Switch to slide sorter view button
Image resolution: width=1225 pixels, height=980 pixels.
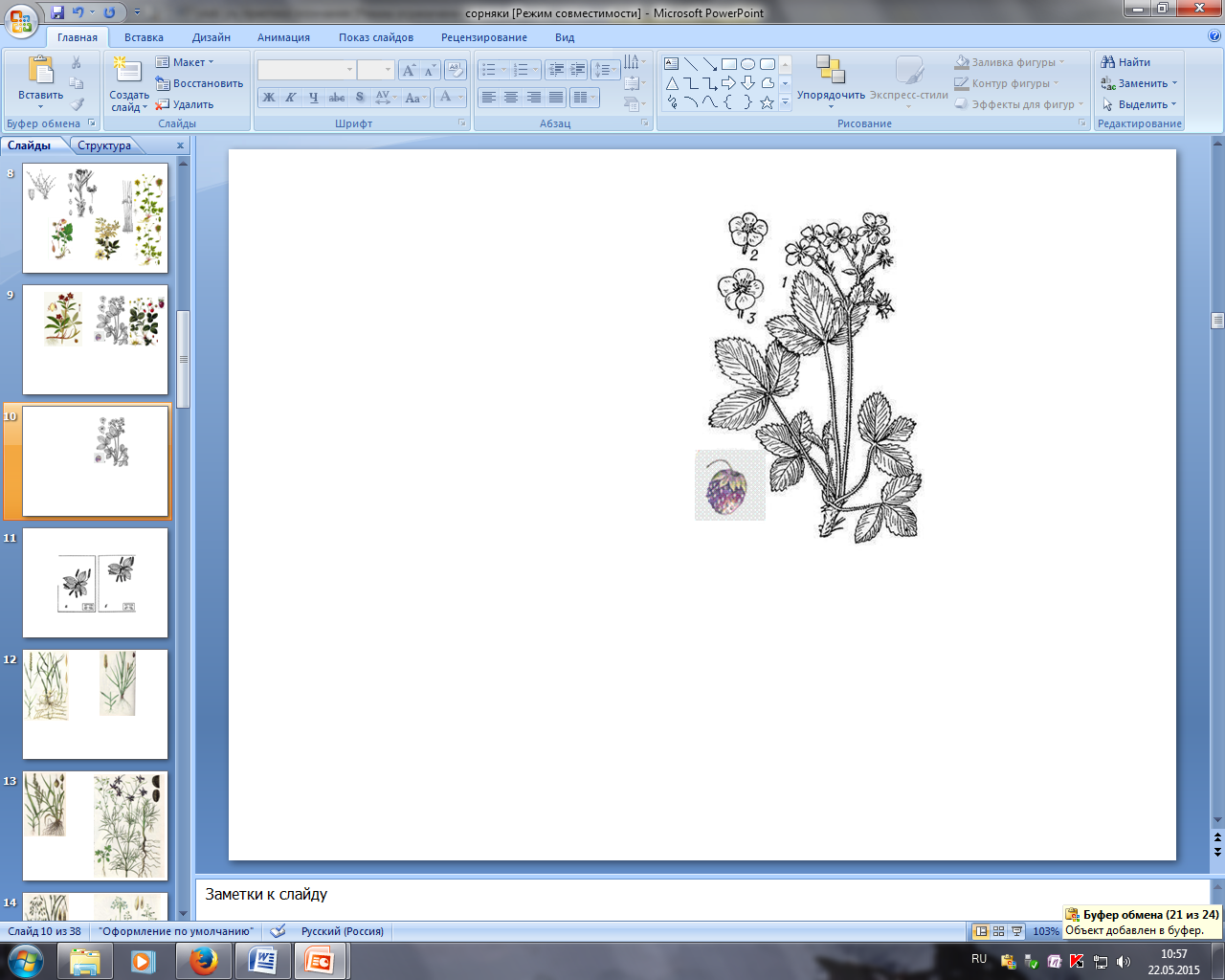pyautogui.click(x=998, y=931)
